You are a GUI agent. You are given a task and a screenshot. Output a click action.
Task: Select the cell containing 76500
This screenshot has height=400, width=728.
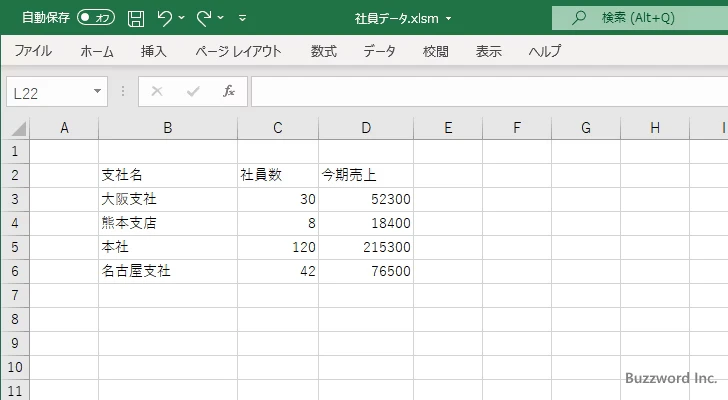pos(366,271)
